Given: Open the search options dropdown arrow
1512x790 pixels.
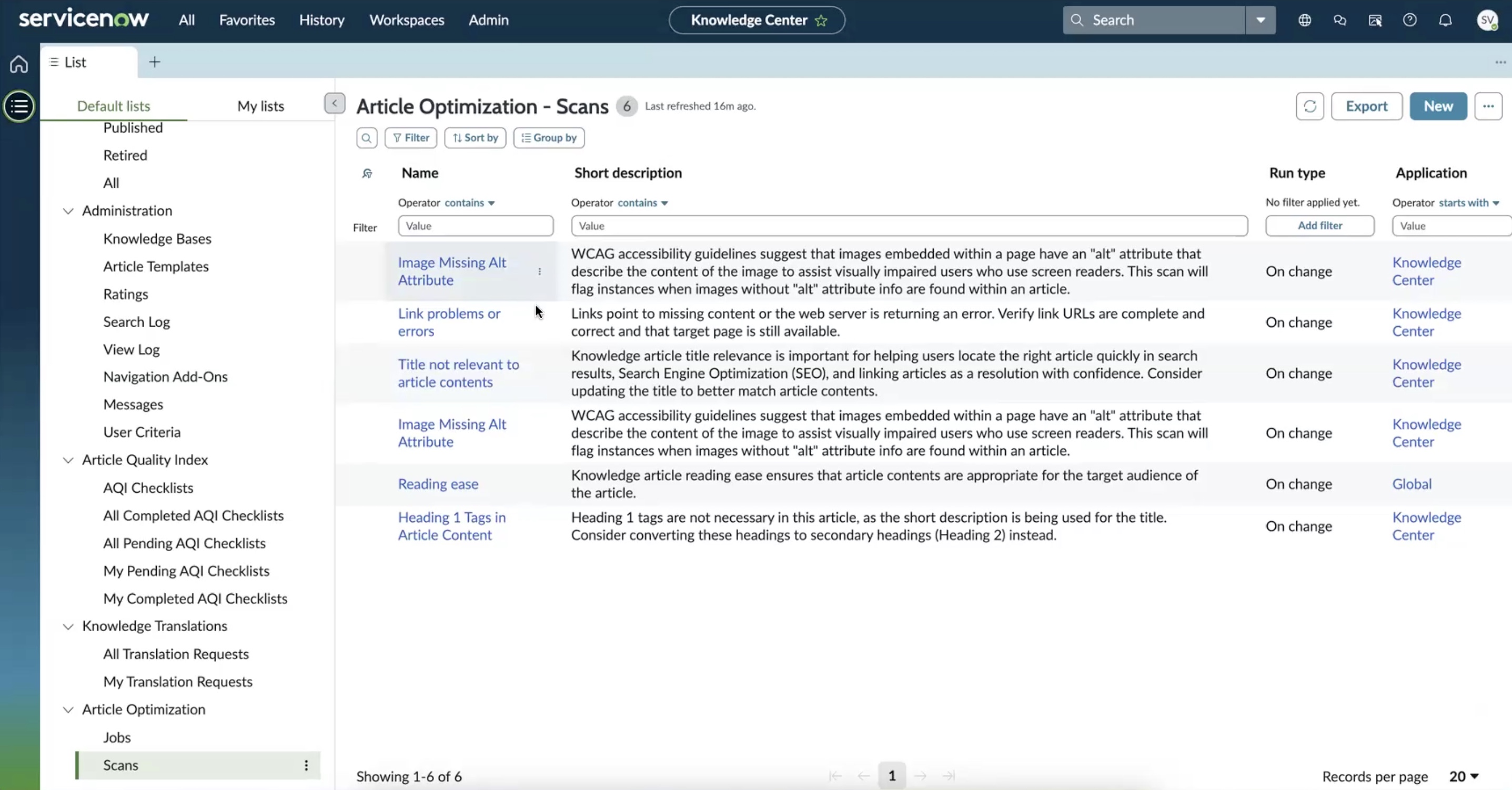Looking at the screenshot, I should [1260, 20].
